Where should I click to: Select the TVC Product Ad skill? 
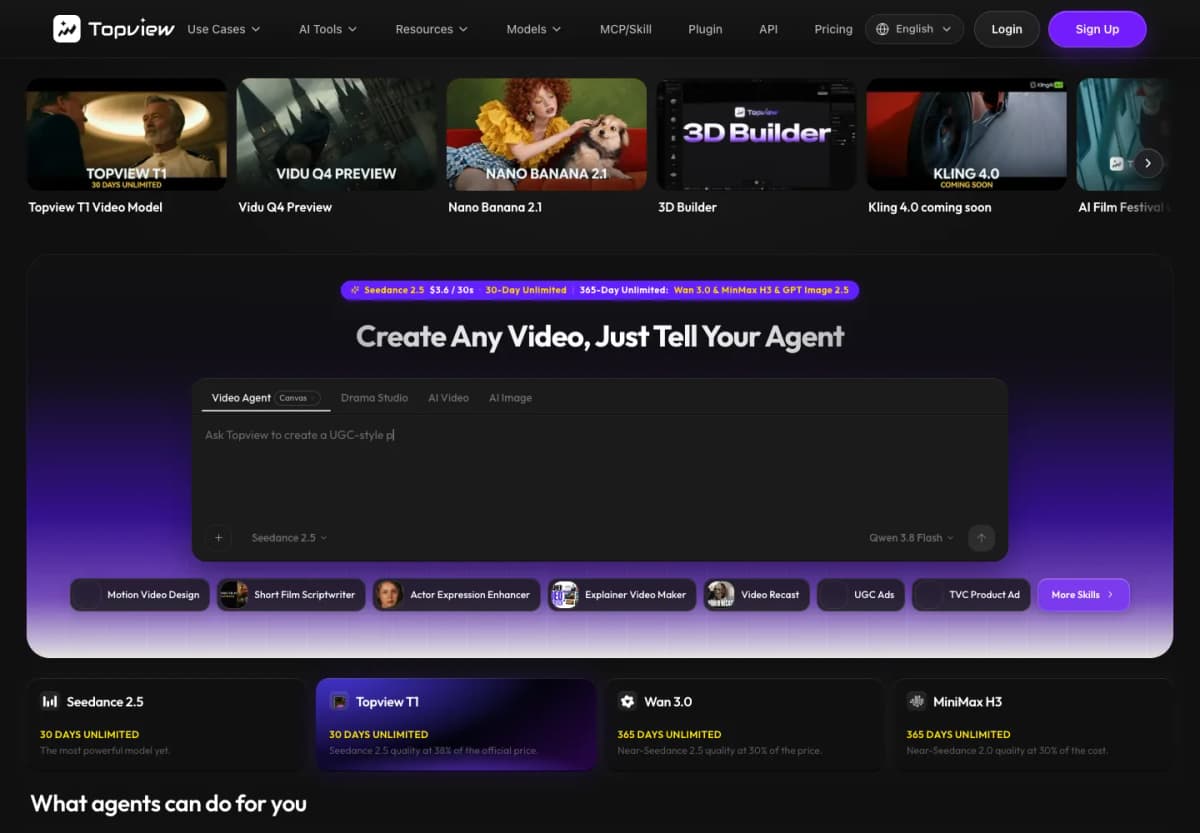pos(971,595)
